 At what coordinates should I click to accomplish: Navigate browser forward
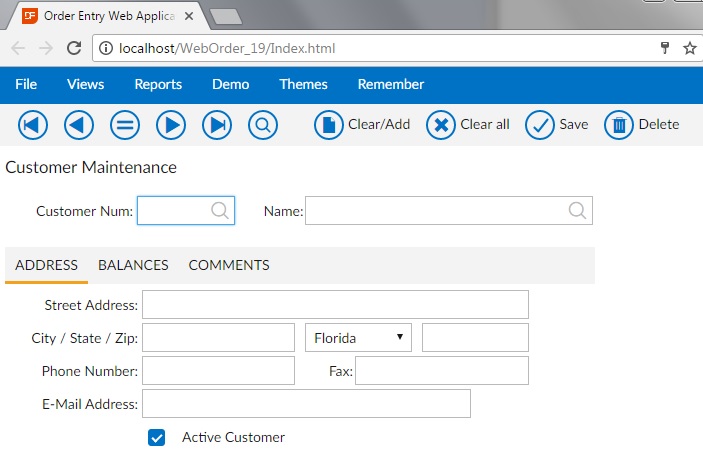[x=46, y=48]
